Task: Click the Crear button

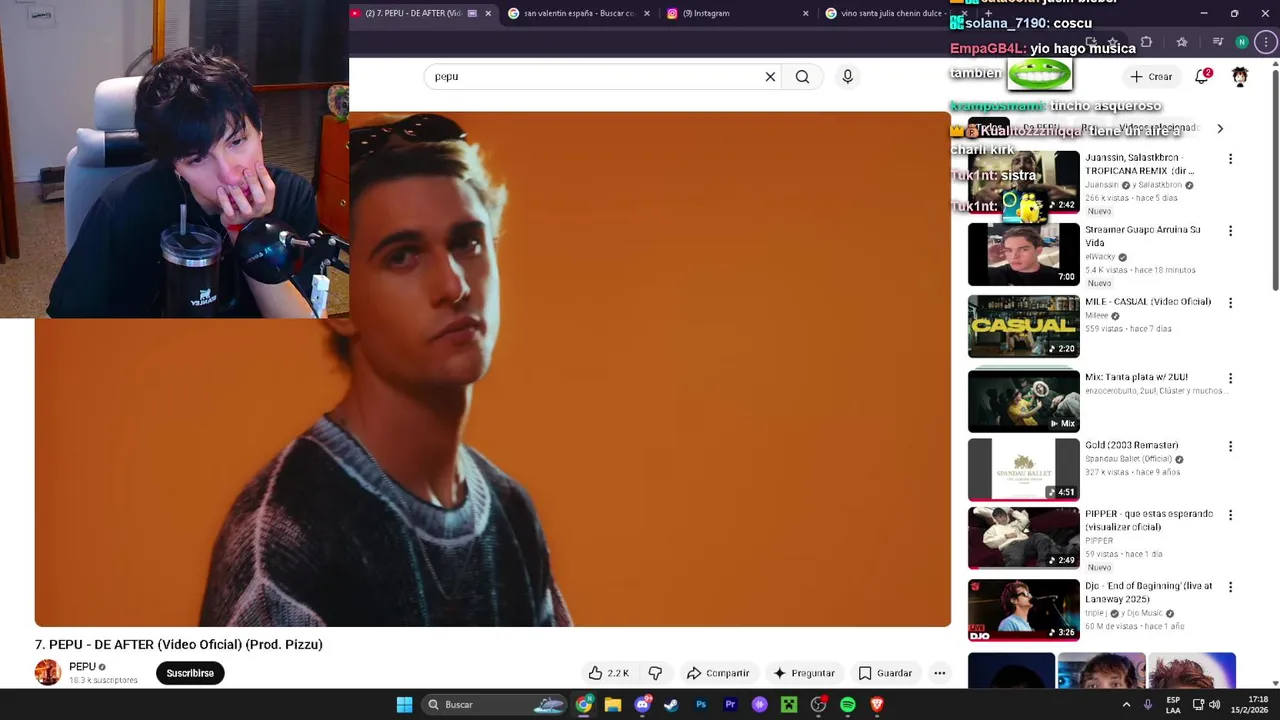Action: [x=1151, y=76]
